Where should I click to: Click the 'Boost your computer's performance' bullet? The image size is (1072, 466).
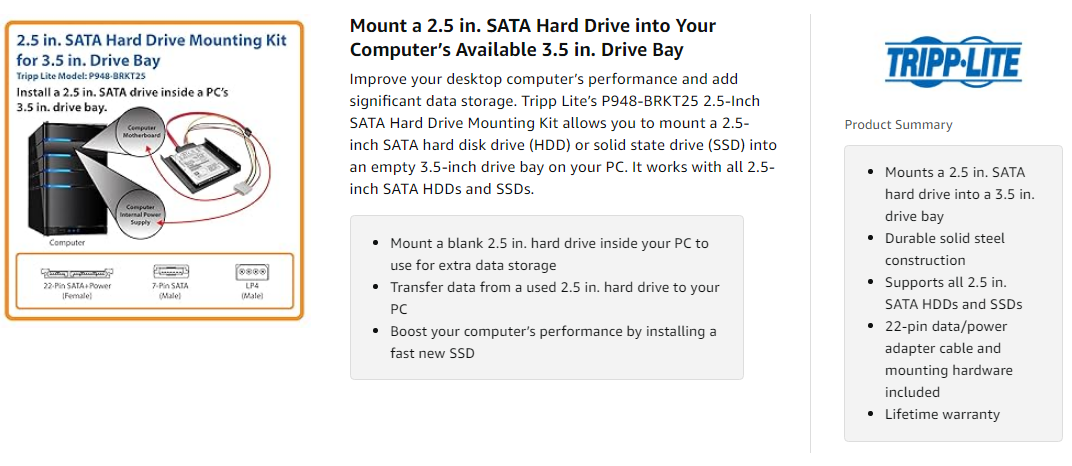[x=553, y=342]
